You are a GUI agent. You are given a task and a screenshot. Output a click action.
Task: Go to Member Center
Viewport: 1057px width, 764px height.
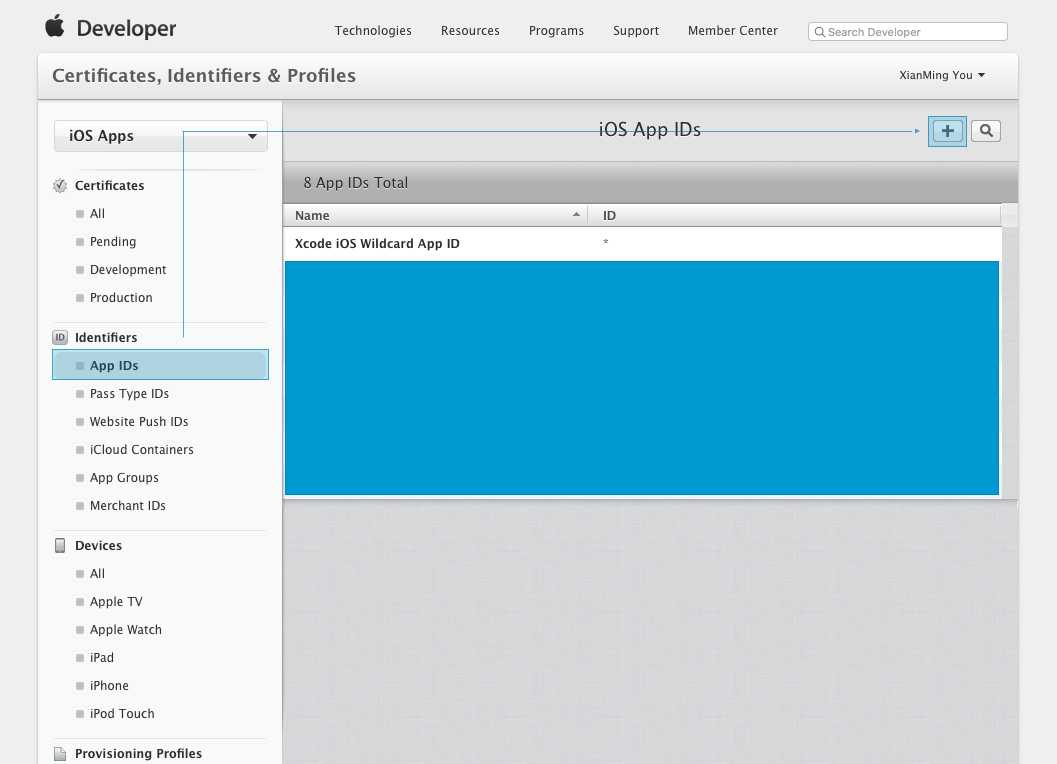733,30
